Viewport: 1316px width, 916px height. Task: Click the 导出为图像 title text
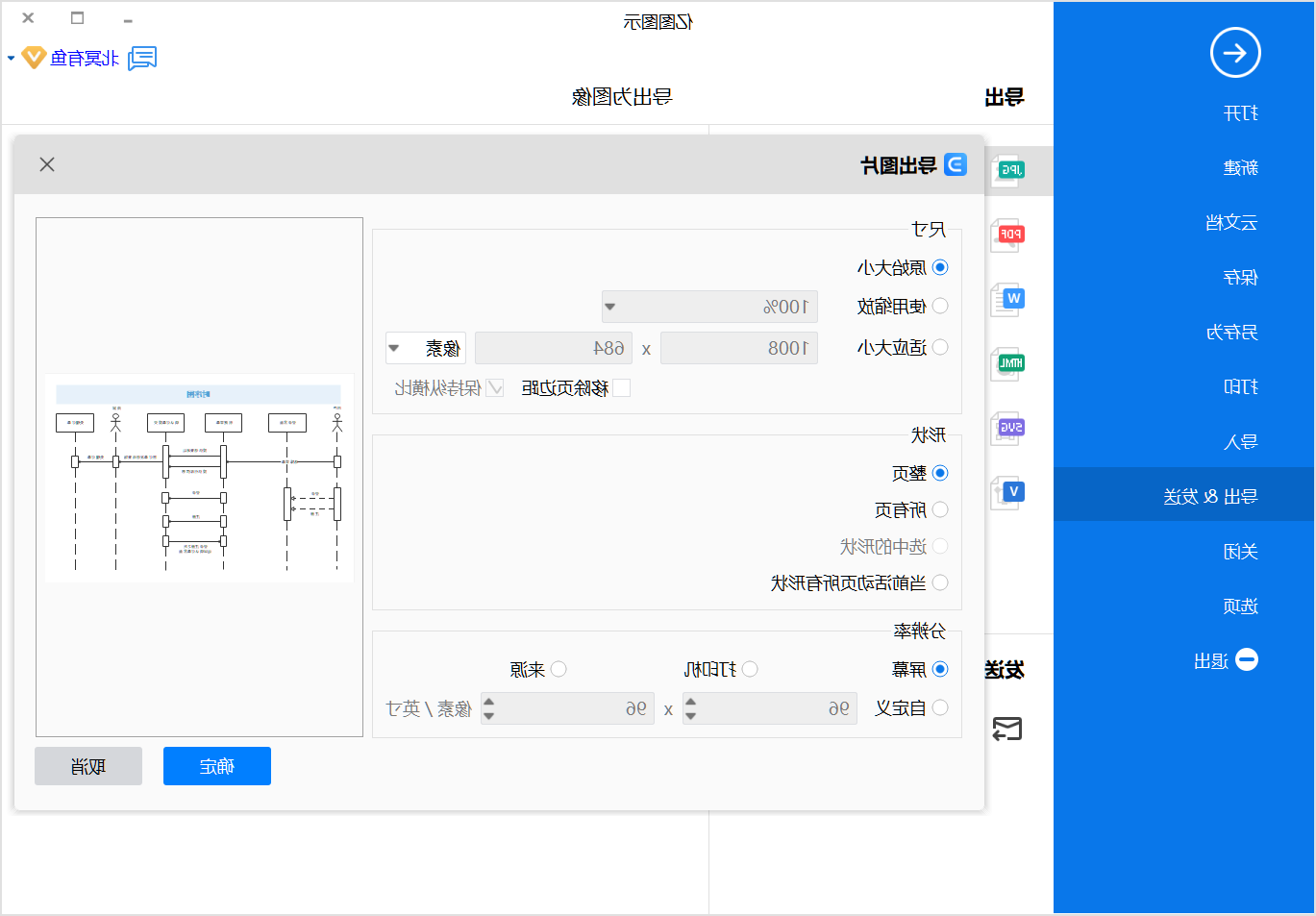(x=622, y=97)
